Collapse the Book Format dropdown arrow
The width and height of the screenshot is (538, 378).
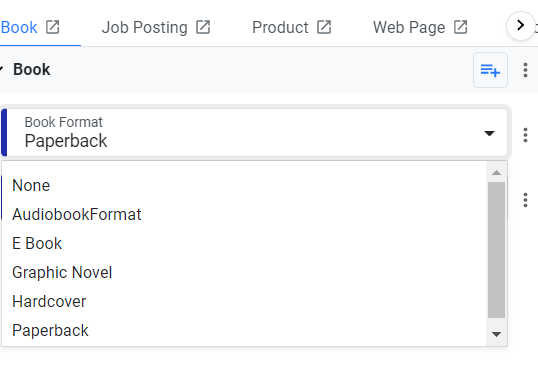(489, 133)
